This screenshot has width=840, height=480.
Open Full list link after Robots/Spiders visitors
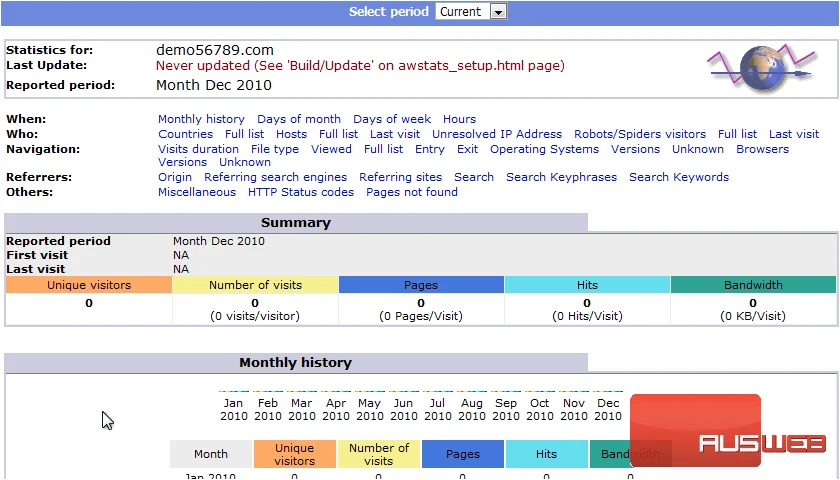pos(738,134)
